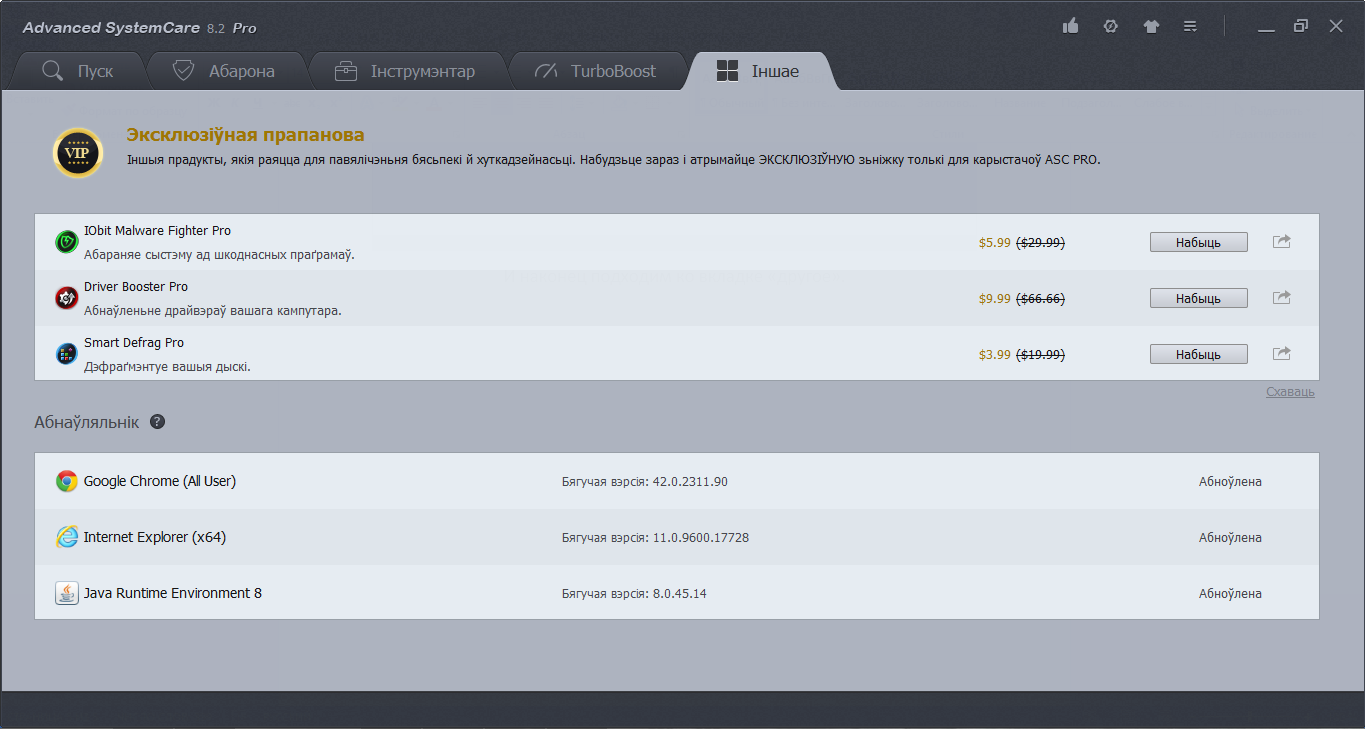Share Driver Booster Pro offer

[1281, 297]
